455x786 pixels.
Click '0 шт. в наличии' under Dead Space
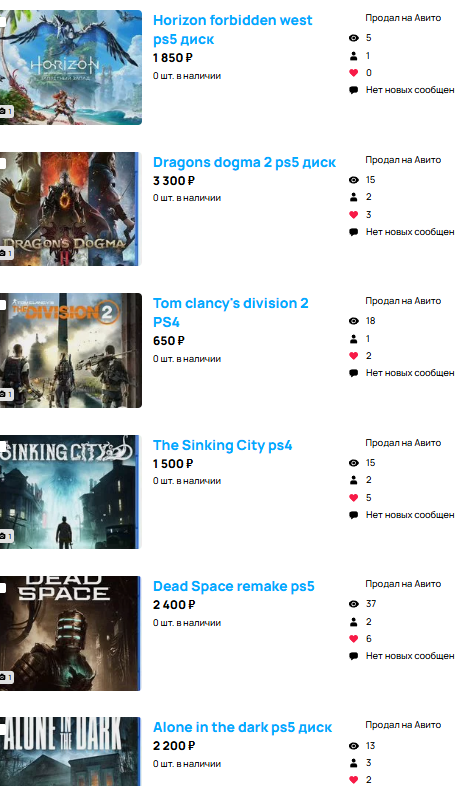(x=187, y=623)
